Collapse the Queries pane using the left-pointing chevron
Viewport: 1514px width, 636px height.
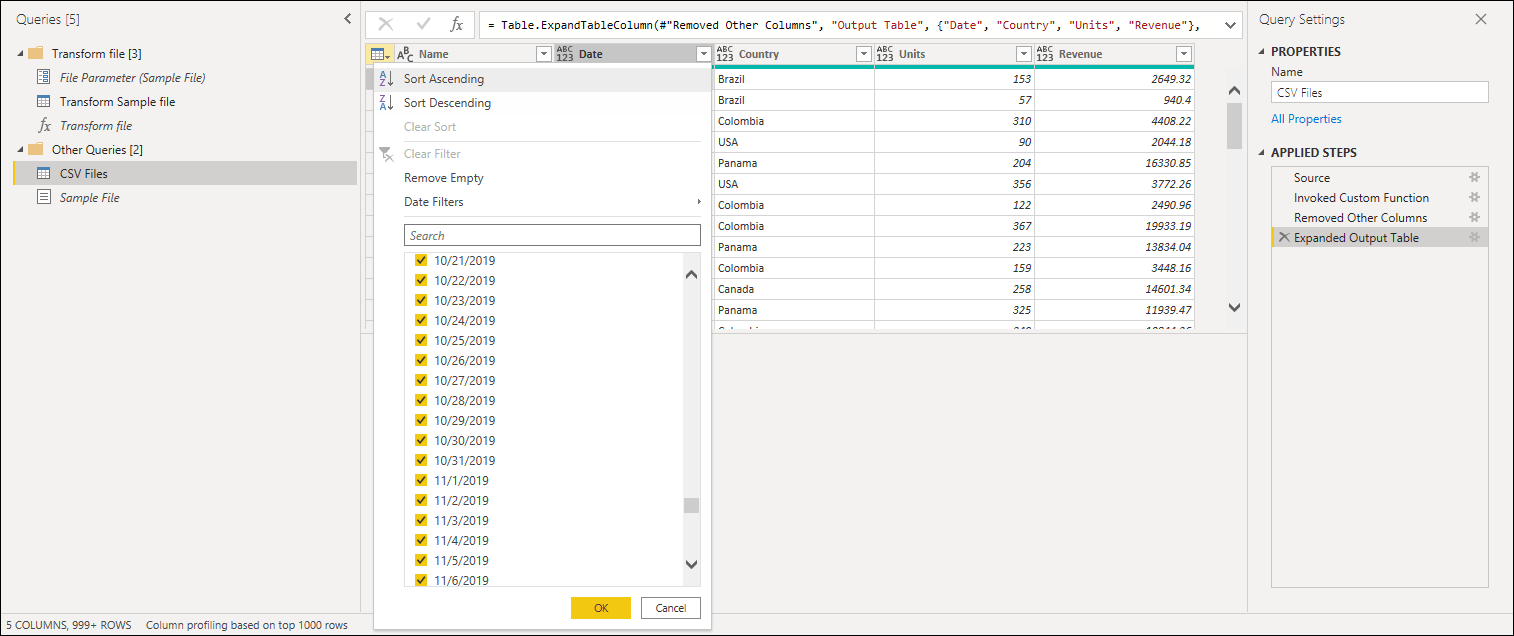[x=347, y=18]
